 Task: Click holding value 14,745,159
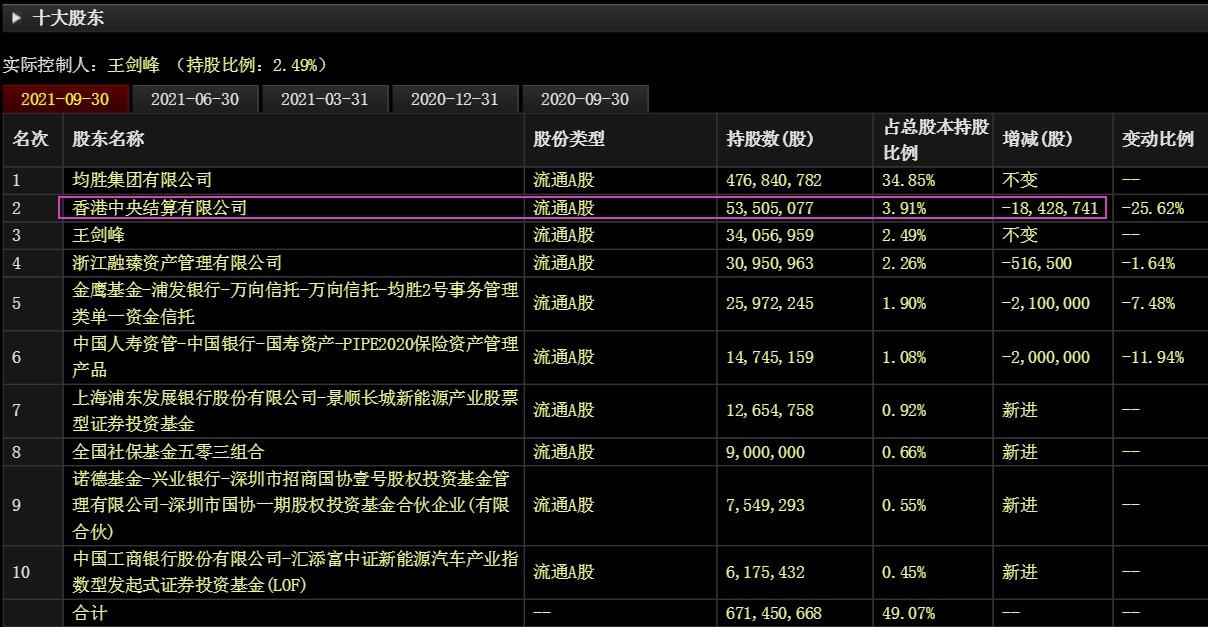click(x=770, y=357)
